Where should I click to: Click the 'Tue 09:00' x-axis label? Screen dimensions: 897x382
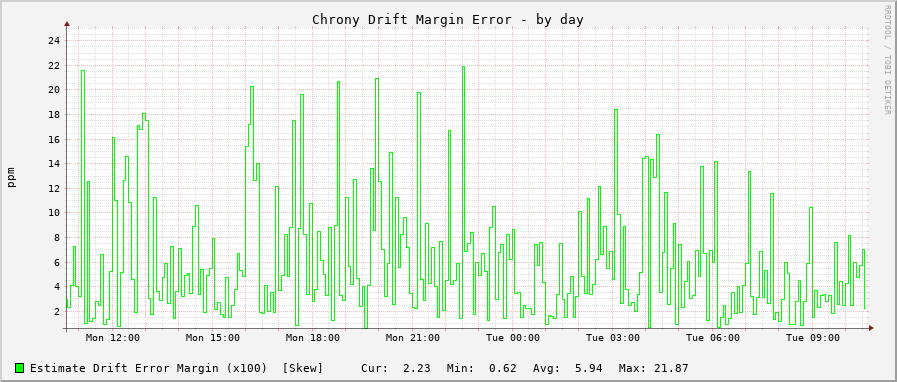(x=813, y=338)
